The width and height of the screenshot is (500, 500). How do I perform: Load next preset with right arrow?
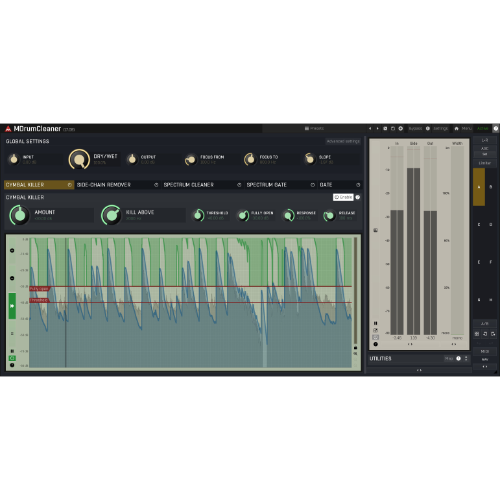click(377, 128)
